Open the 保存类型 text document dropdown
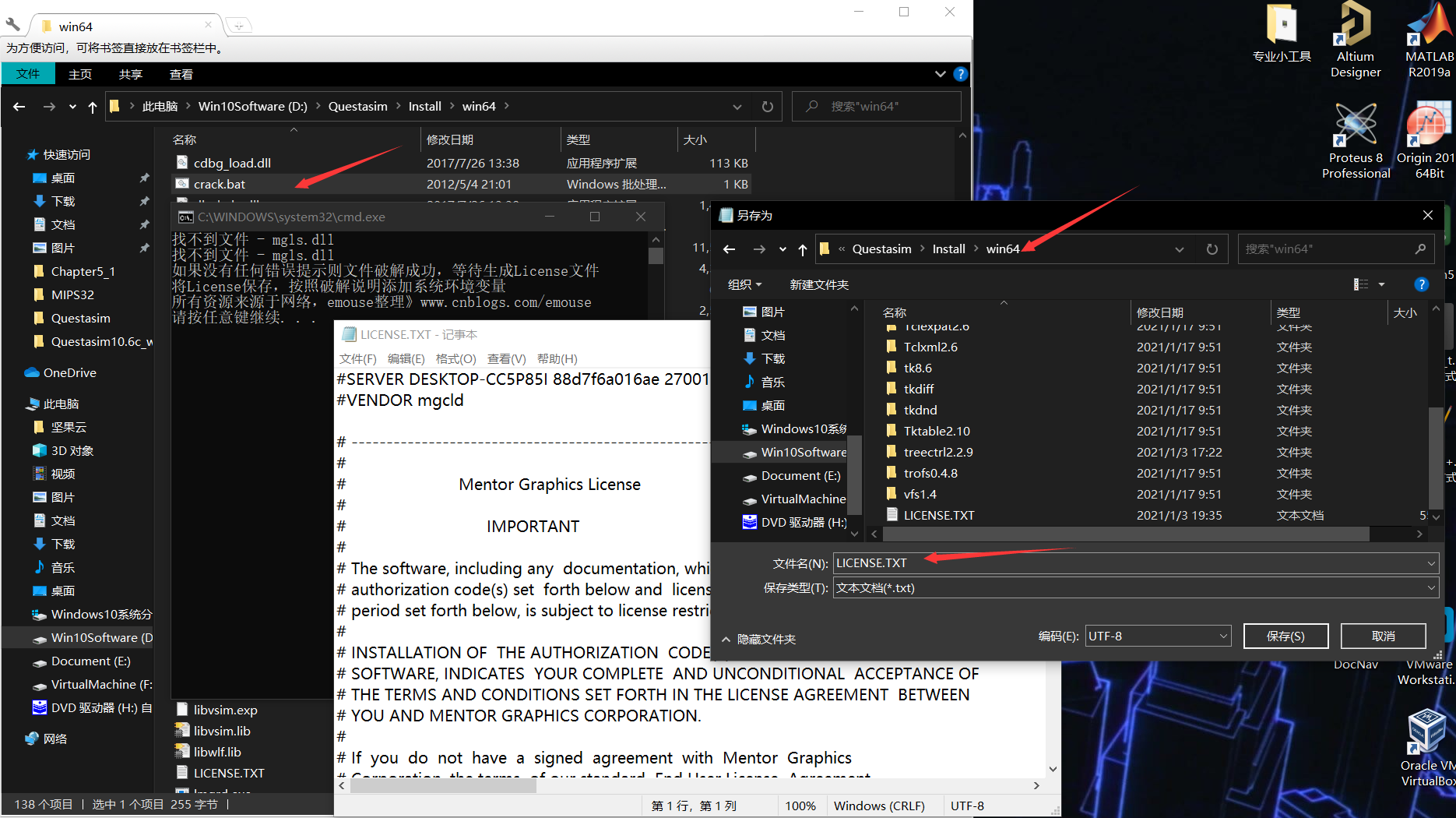Image resolution: width=1456 pixels, height=818 pixels. point(1431,587)
